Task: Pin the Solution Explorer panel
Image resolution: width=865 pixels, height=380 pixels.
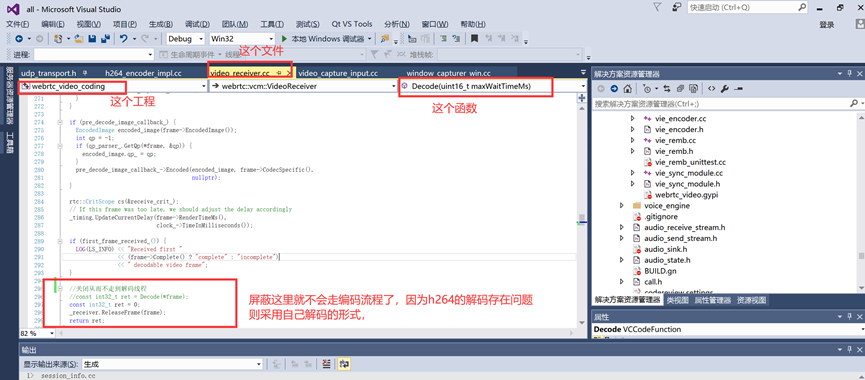Action: point(850,73)
